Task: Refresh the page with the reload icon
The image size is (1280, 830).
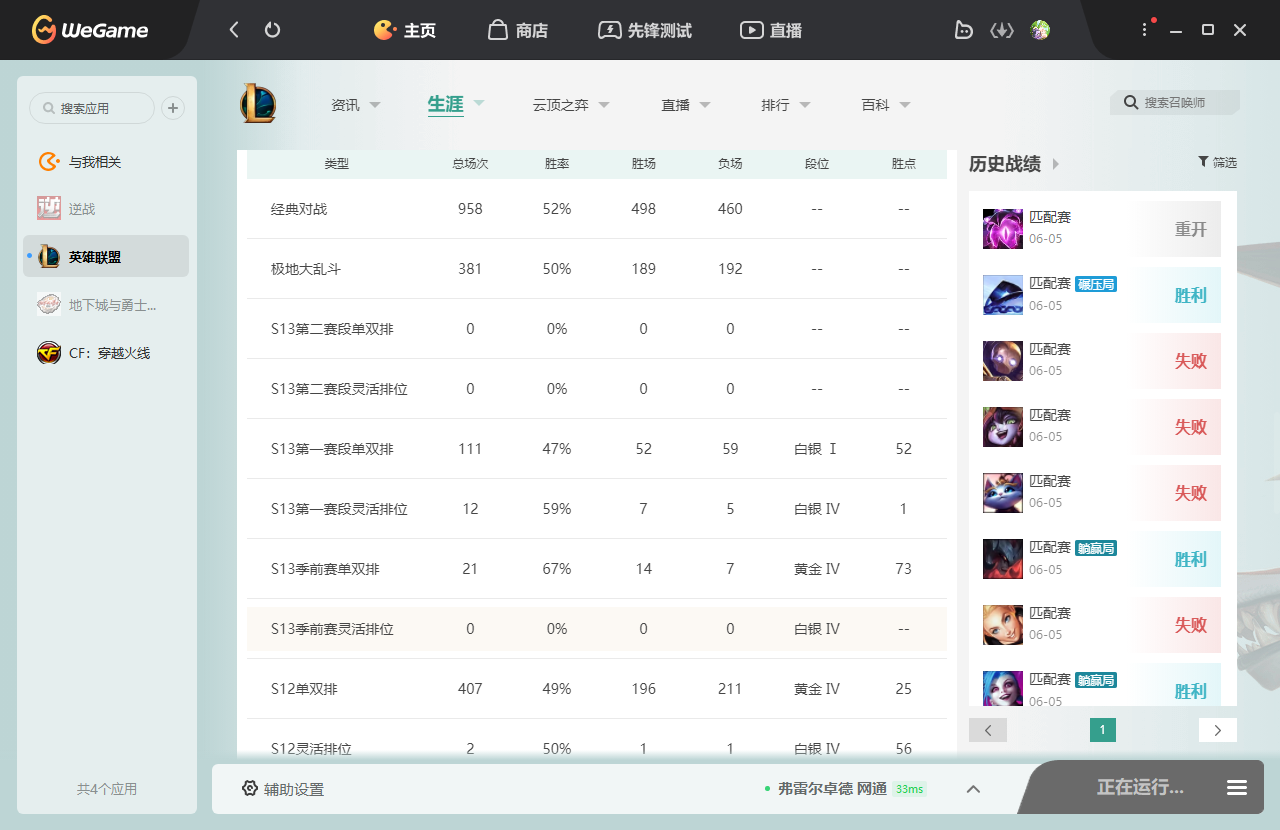Action: [x=272, y=30]
